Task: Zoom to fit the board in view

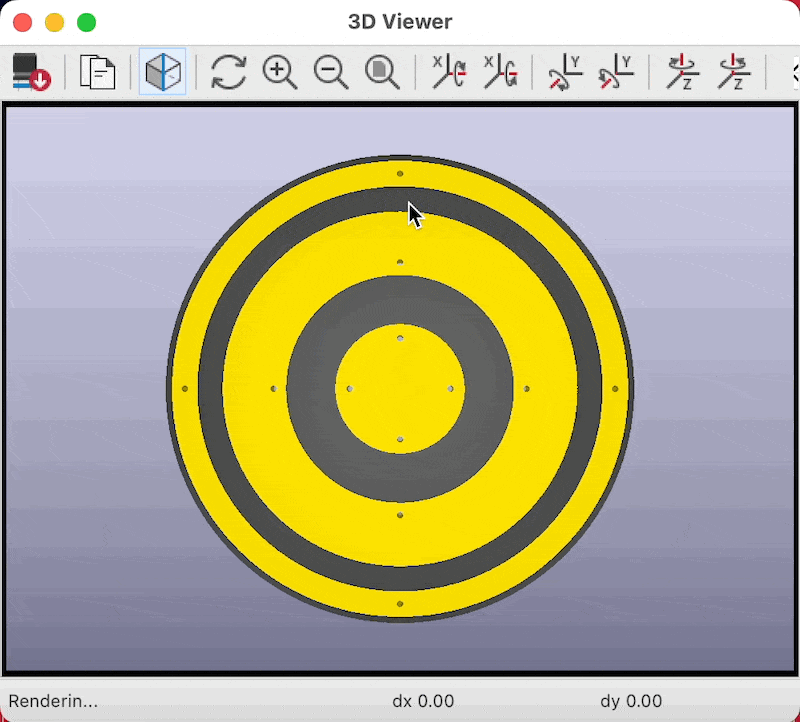Action: (382, 72)
